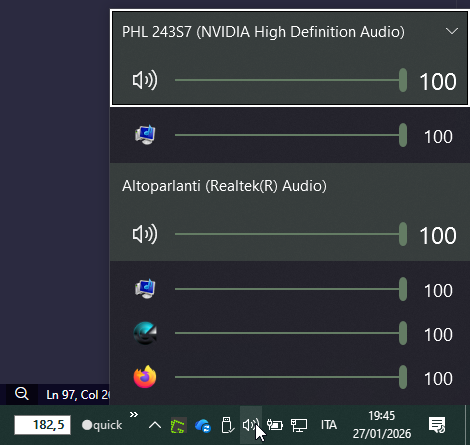The image size is (470, 445).
Task: Open the OneDrive cloud tray icon
Action: [203, 426]
